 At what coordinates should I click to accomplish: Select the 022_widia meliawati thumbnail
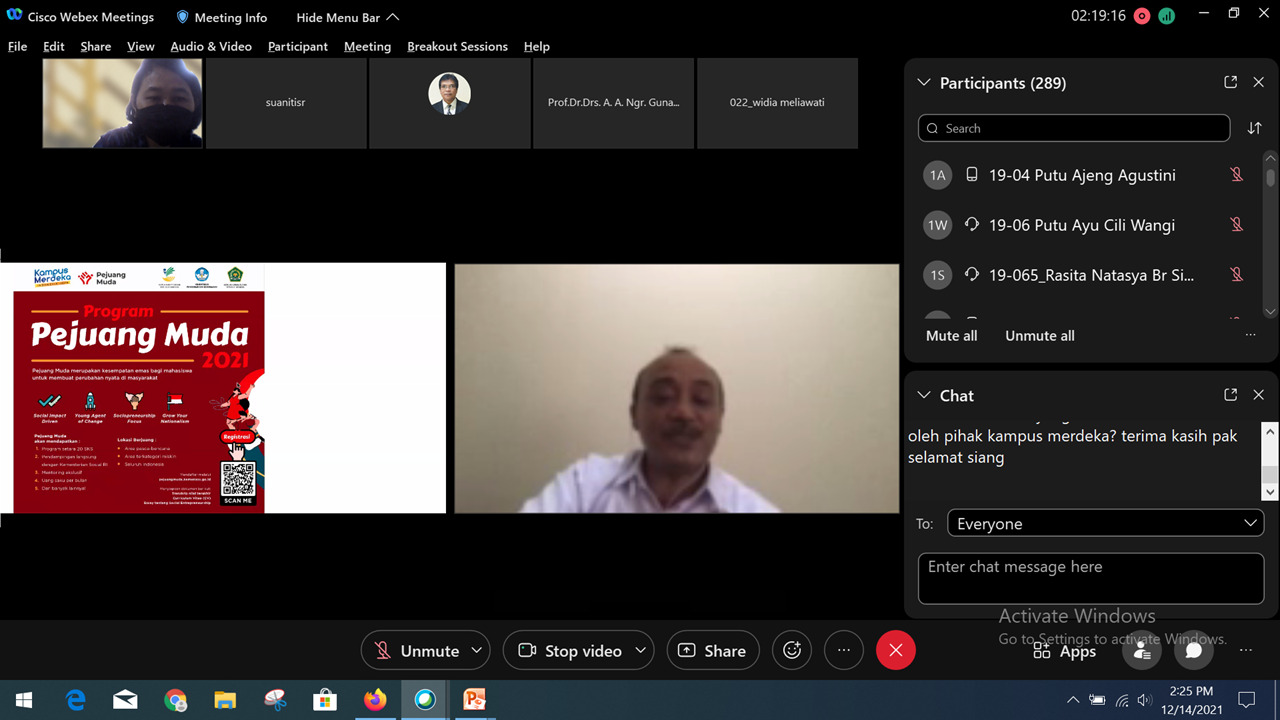coord(777,103)
